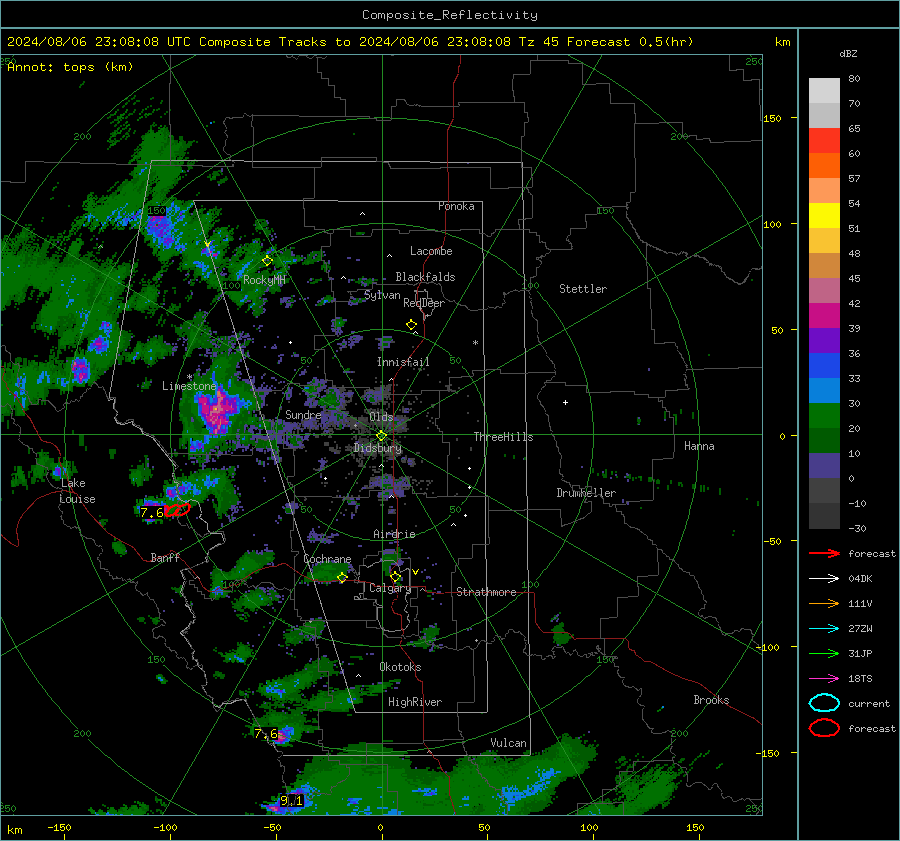
Task: Click the Composite Tracks timestamp header line
Action: 350,42
